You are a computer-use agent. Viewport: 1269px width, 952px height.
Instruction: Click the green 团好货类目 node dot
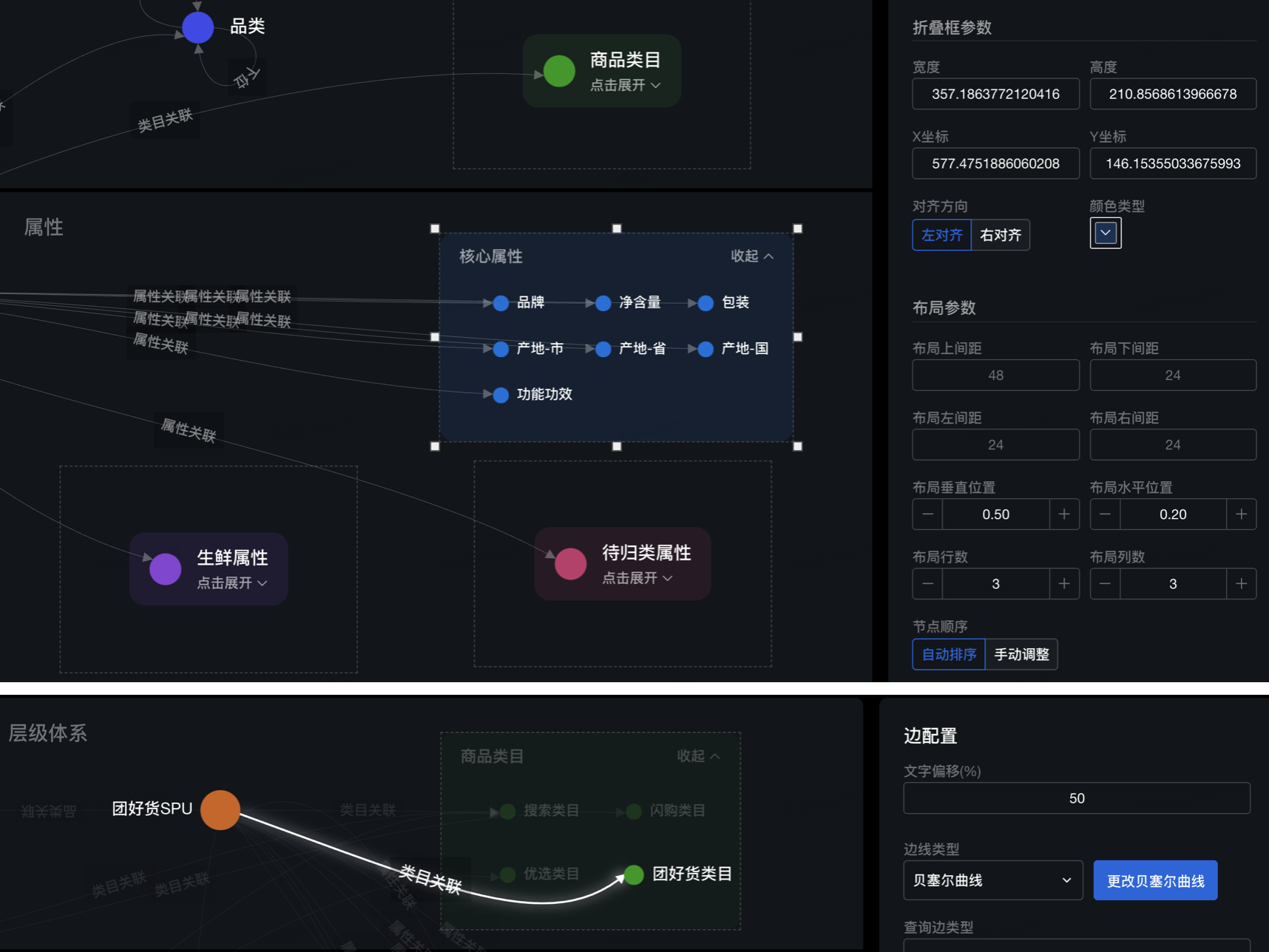click(x=634, y=874)
